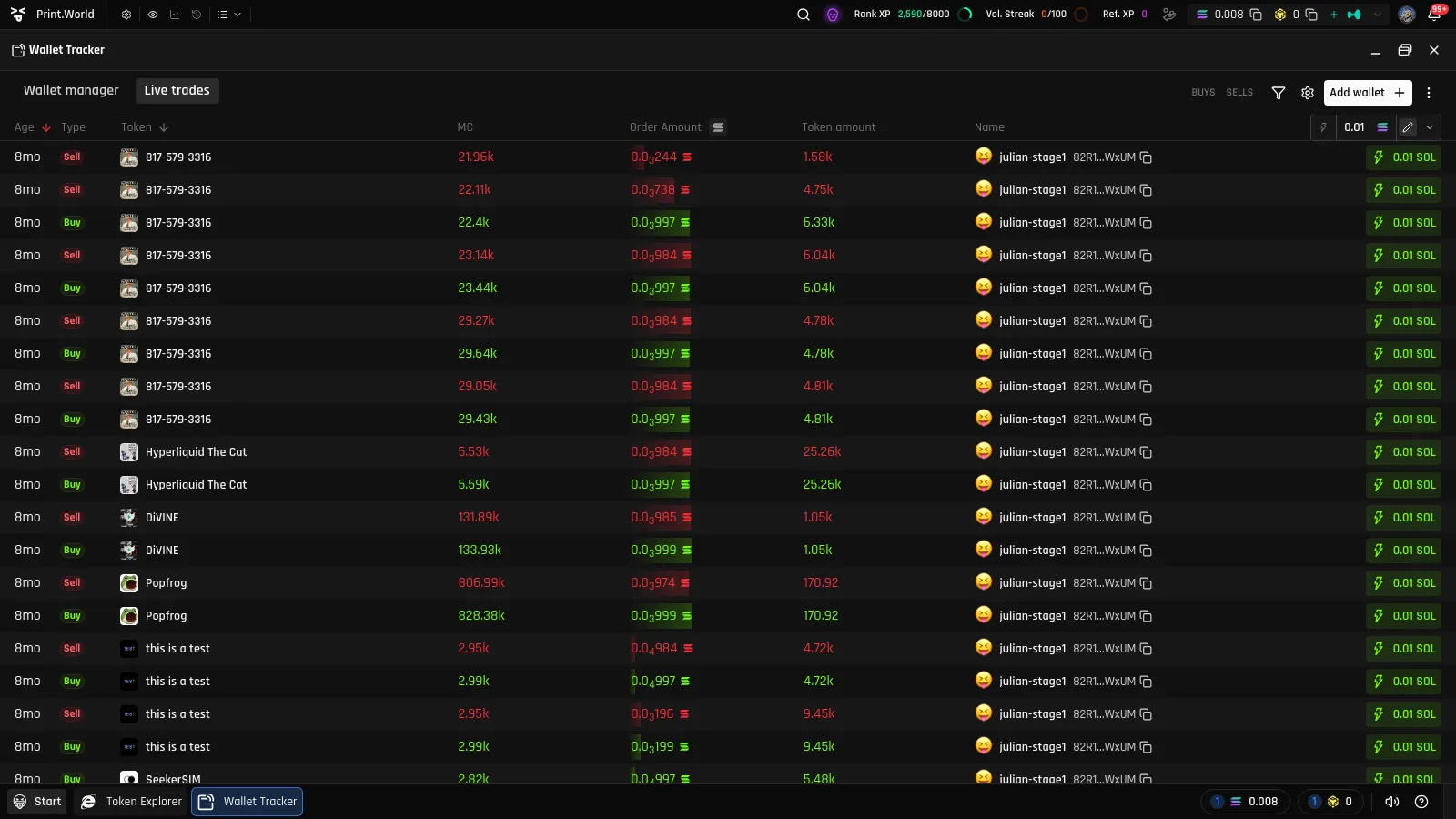Toggle the Order Amount currency icon

point(718,127)
